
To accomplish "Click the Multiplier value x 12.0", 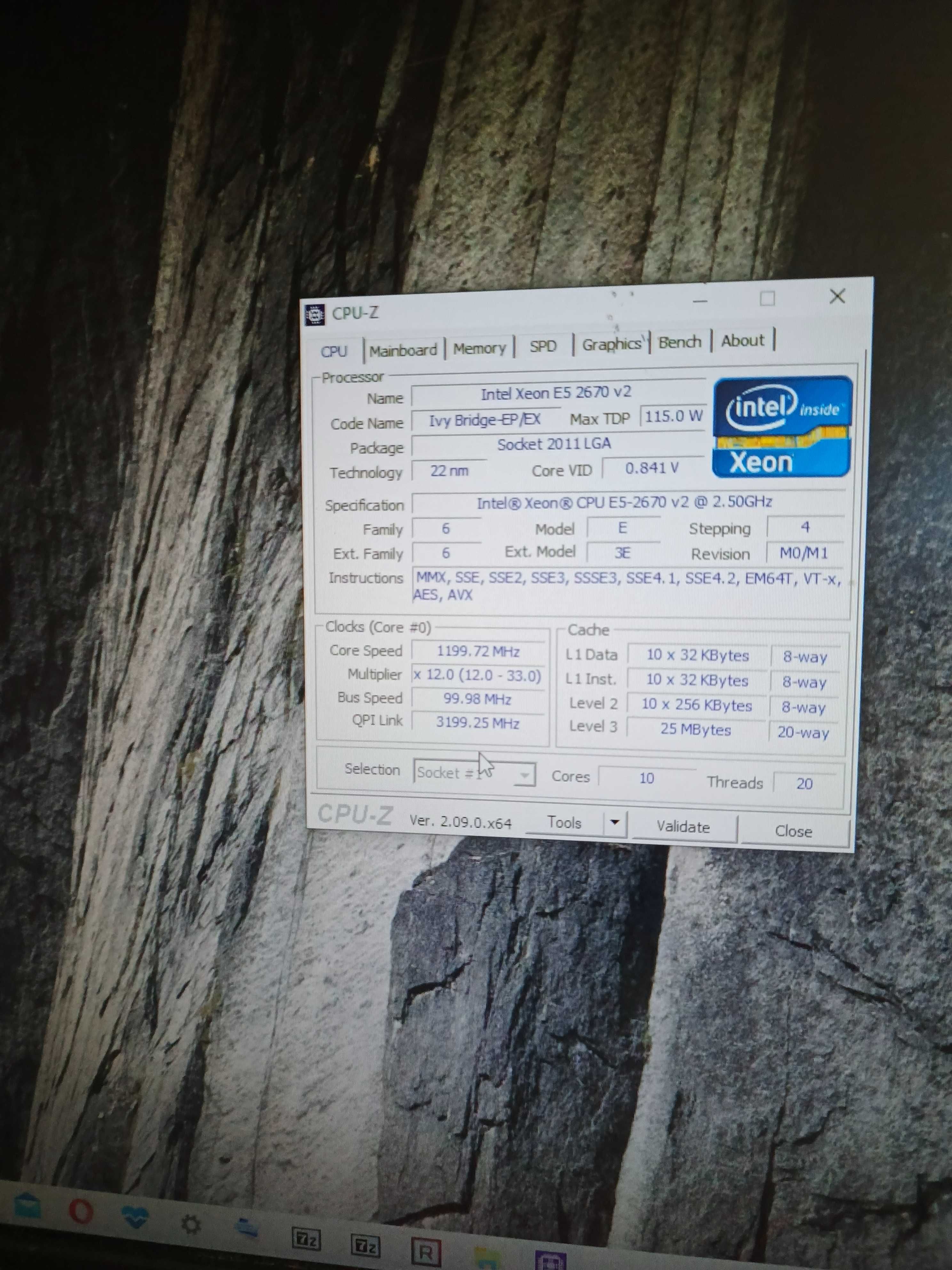I will 478,675.
